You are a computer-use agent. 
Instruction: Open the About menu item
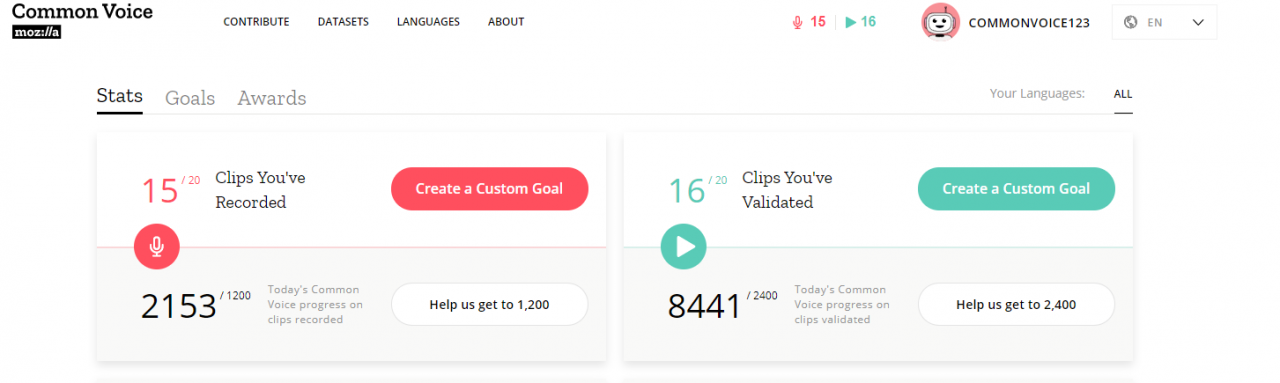(506, 22)
